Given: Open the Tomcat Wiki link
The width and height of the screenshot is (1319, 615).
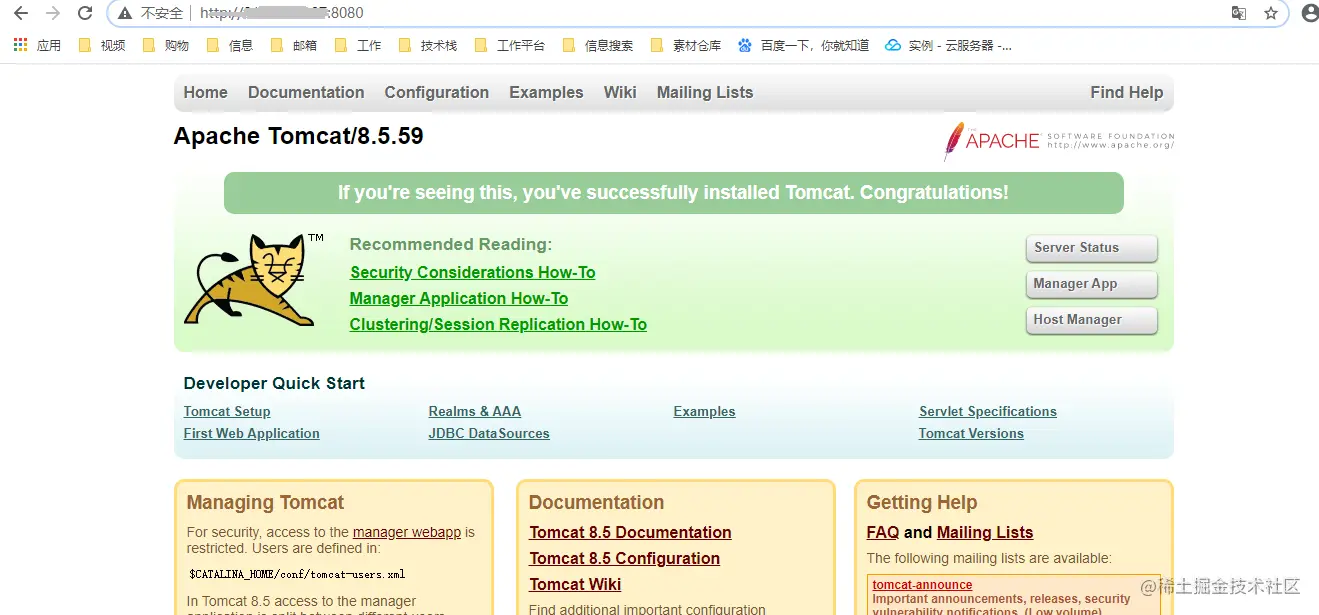Looking at the screenshot, I should click(x=575, y=584).
